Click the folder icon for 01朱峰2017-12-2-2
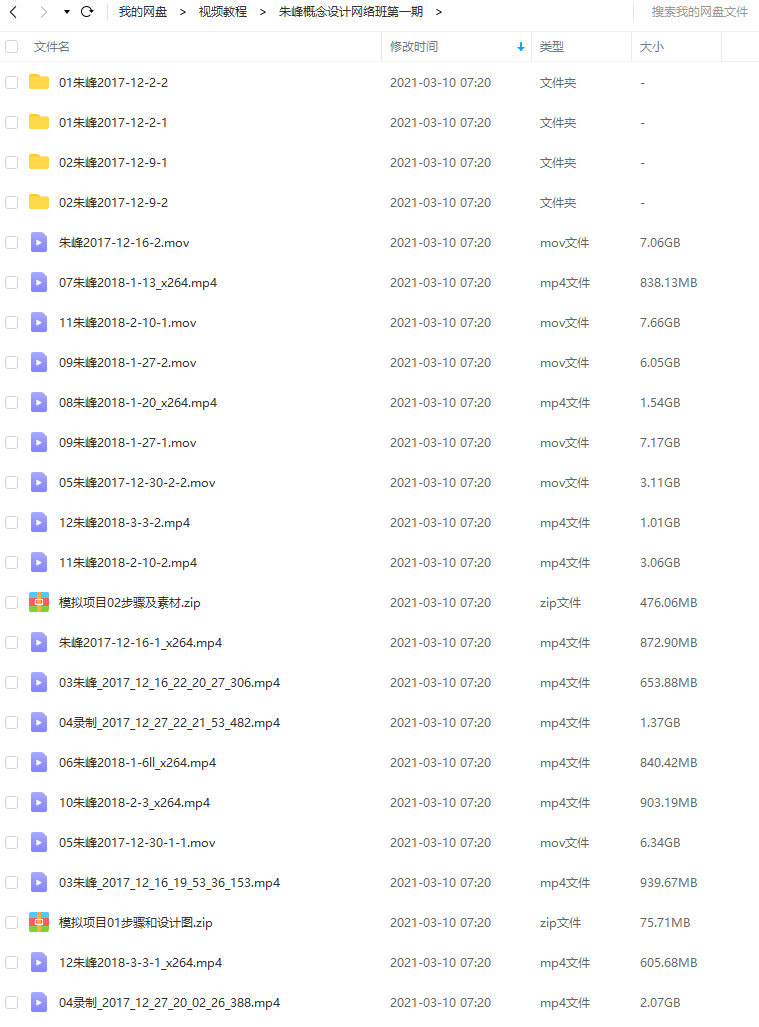The height and width of the screenshot is (1027, 759). coord(39,82)
